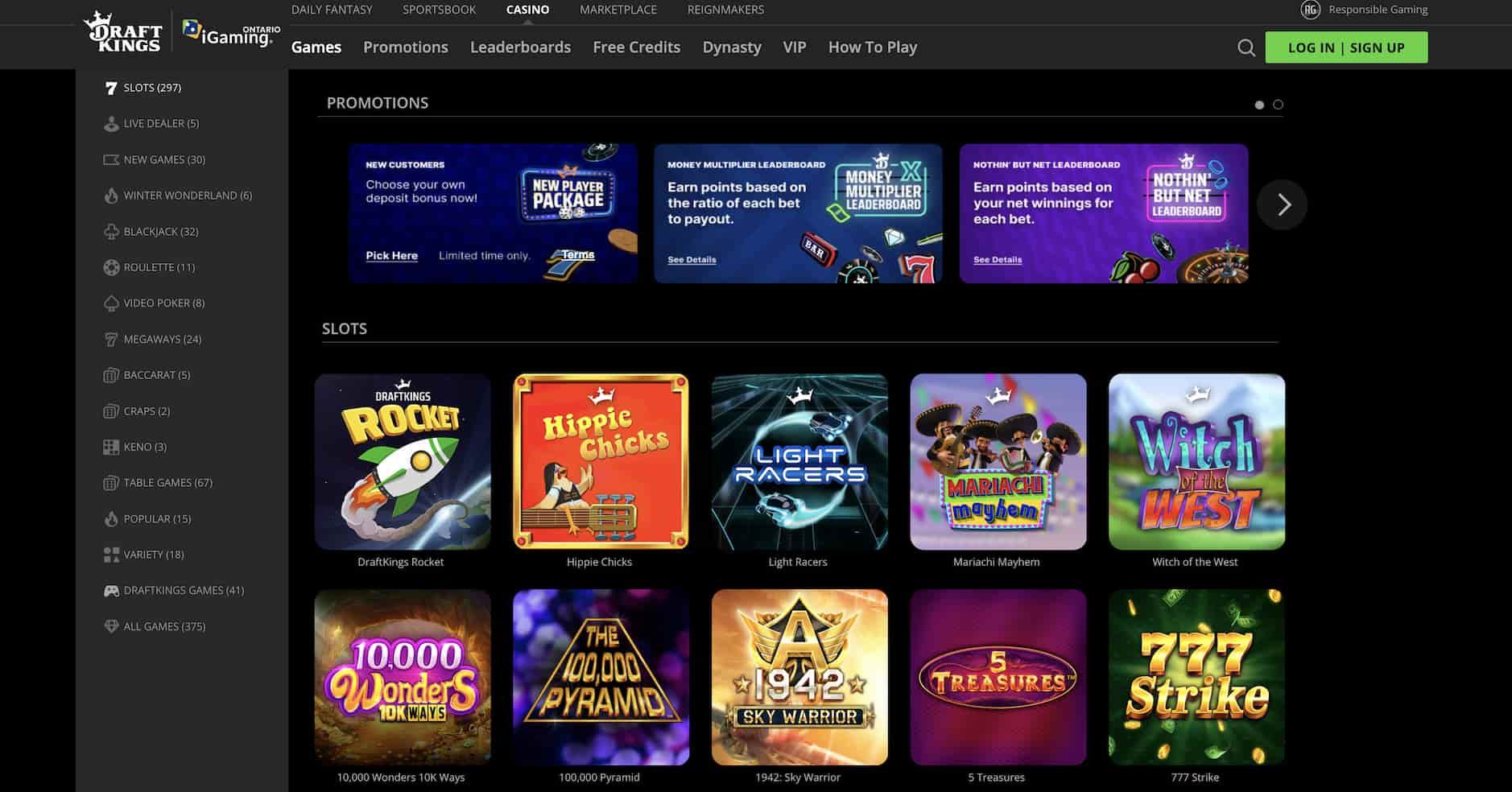The width and height of the screenshot is (1512, 792).
Task: Click the 'Witch of the West' game title
Action: (x=1195, y=562)
